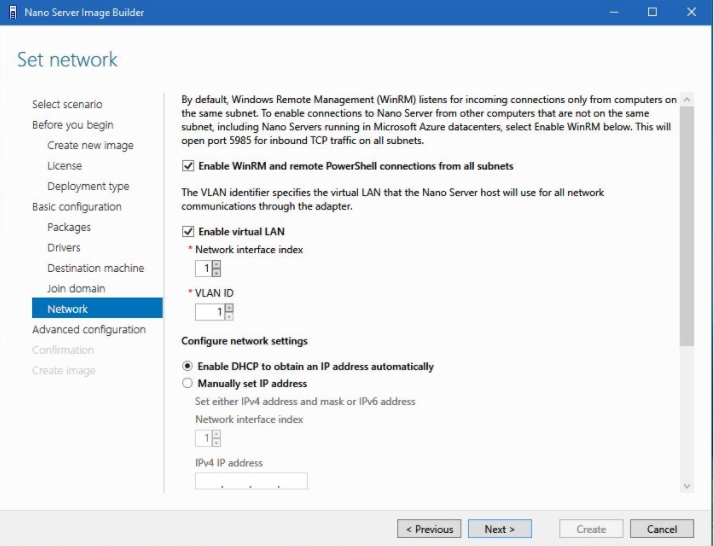Toggle the Enable virtual LAN checkbox
Viewport: 714px width, 546px height.
[188, 231]
